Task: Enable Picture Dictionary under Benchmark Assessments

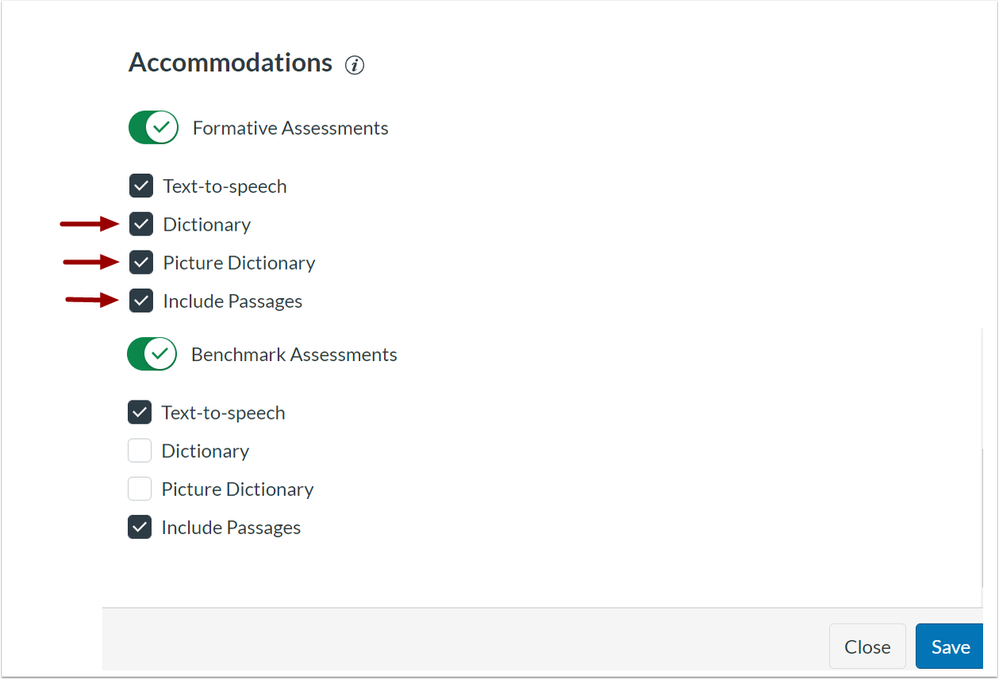Action: pos(140,489)
